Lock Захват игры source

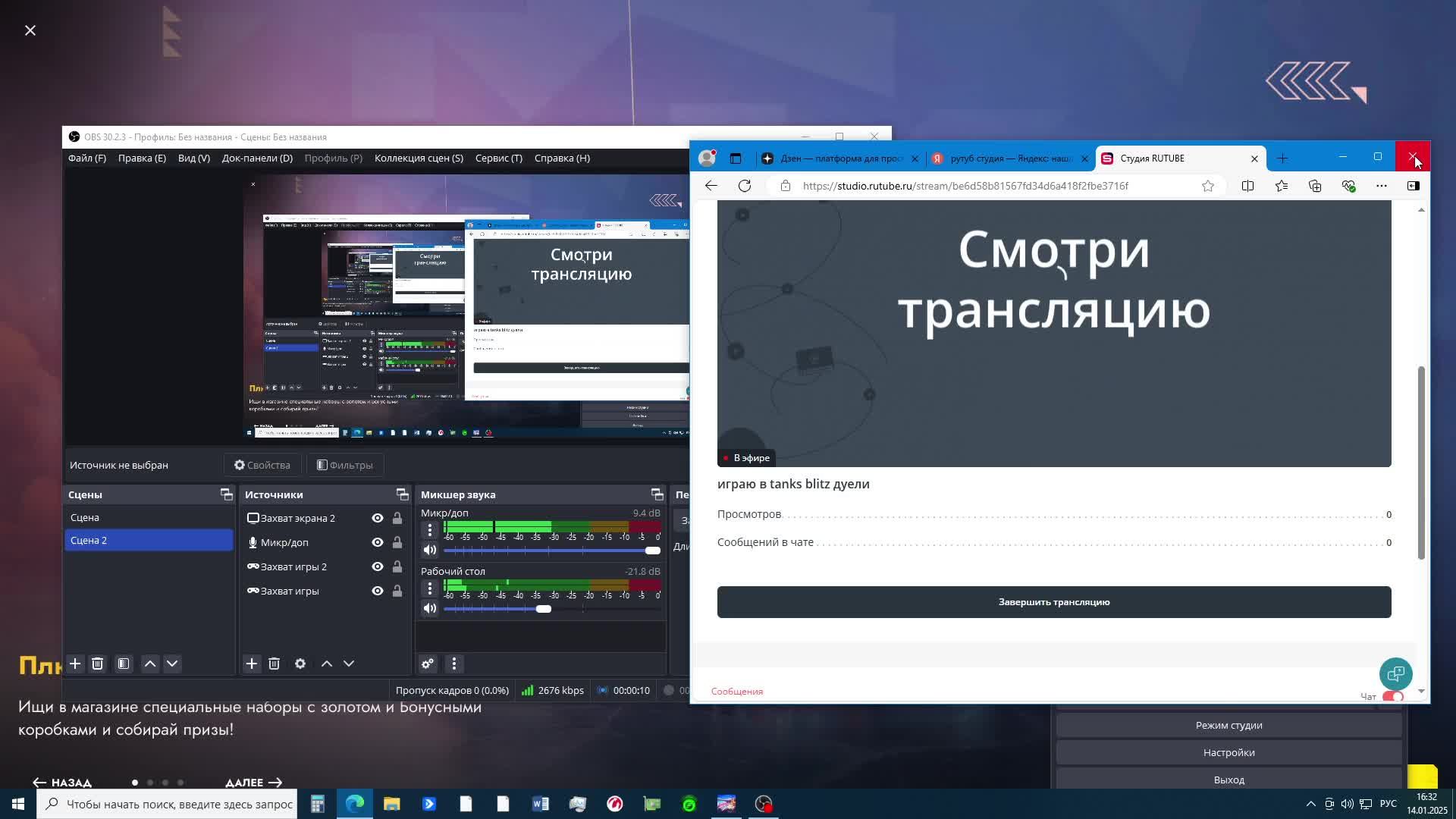point(397,591)
